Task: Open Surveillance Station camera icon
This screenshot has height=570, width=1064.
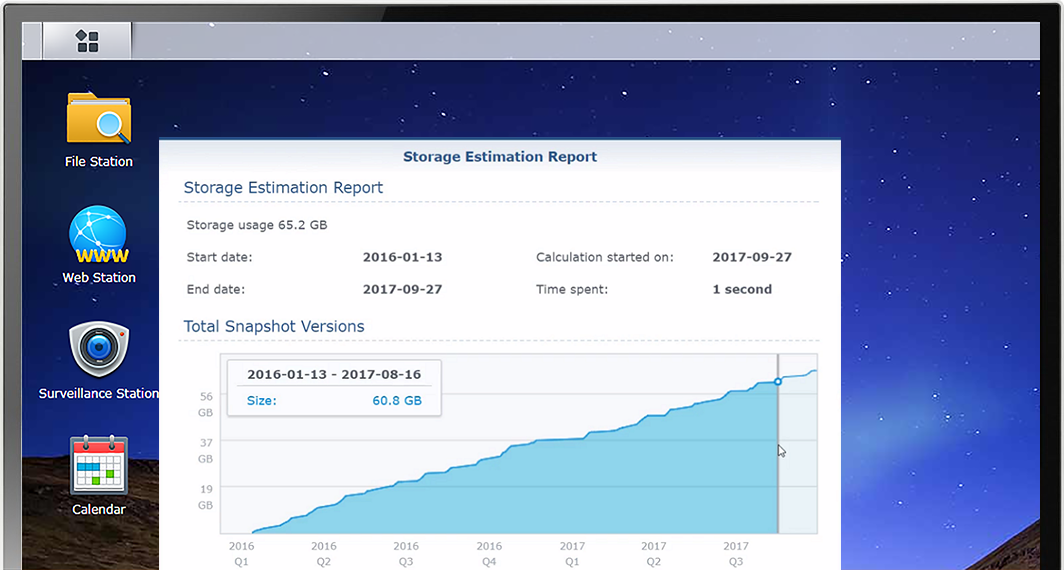Action: [x=98, y=350]
